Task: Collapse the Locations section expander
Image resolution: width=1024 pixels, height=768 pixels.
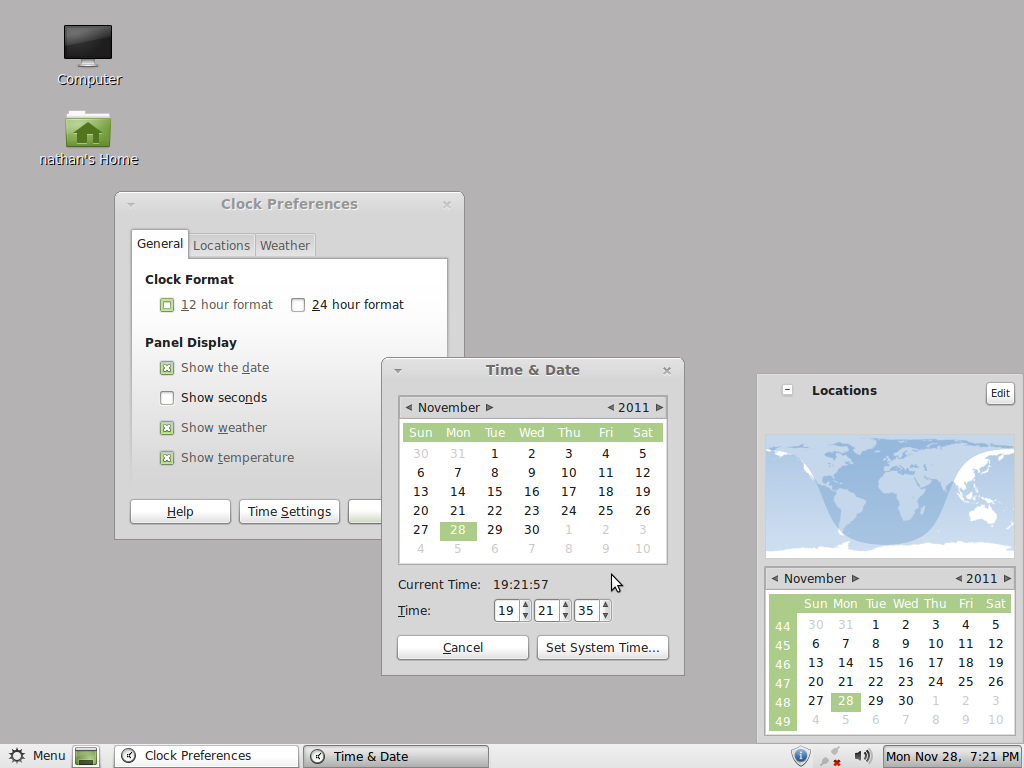Action: [x=788, y=390]
